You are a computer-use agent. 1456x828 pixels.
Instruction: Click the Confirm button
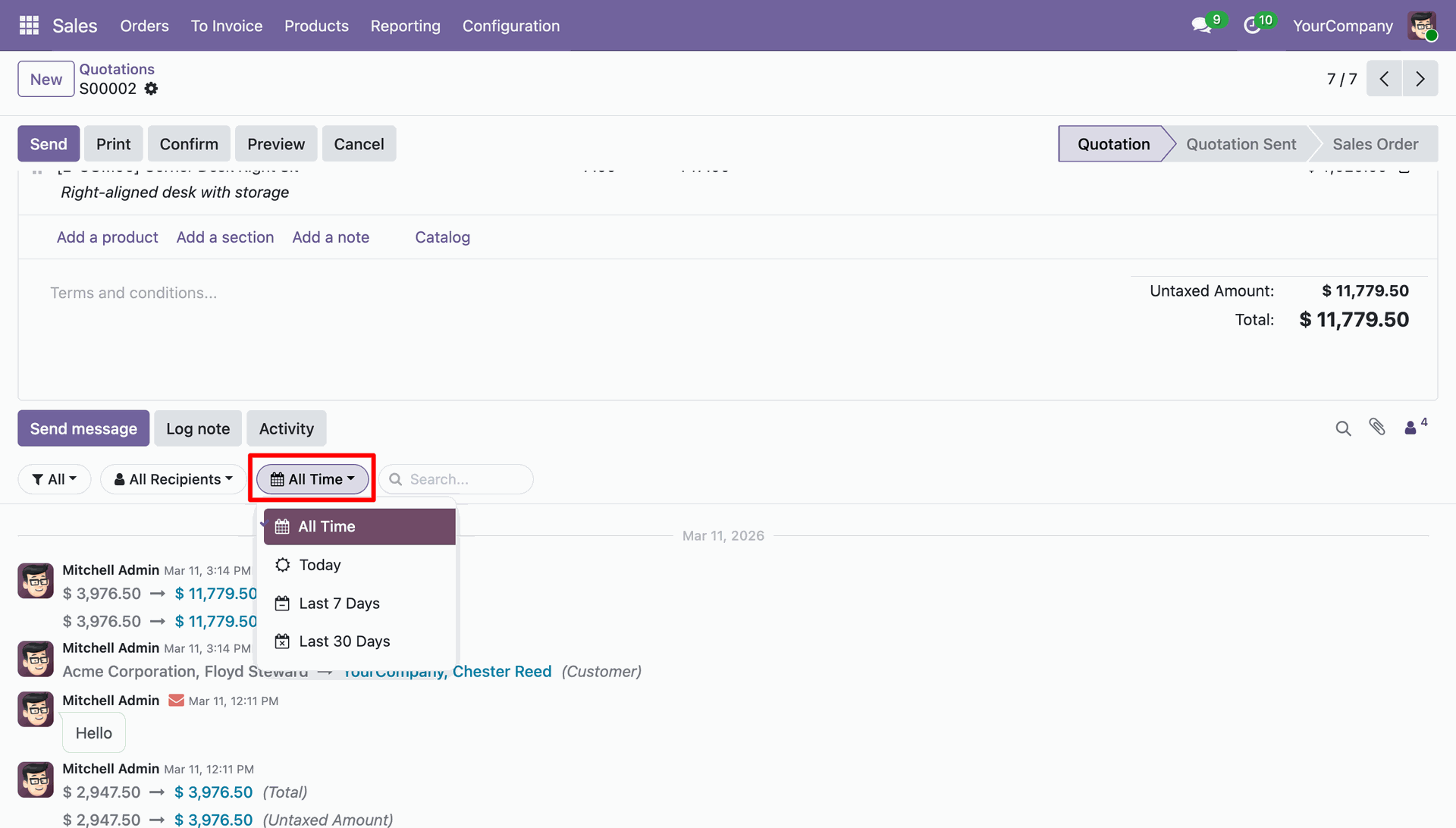(x=189, y=144)
